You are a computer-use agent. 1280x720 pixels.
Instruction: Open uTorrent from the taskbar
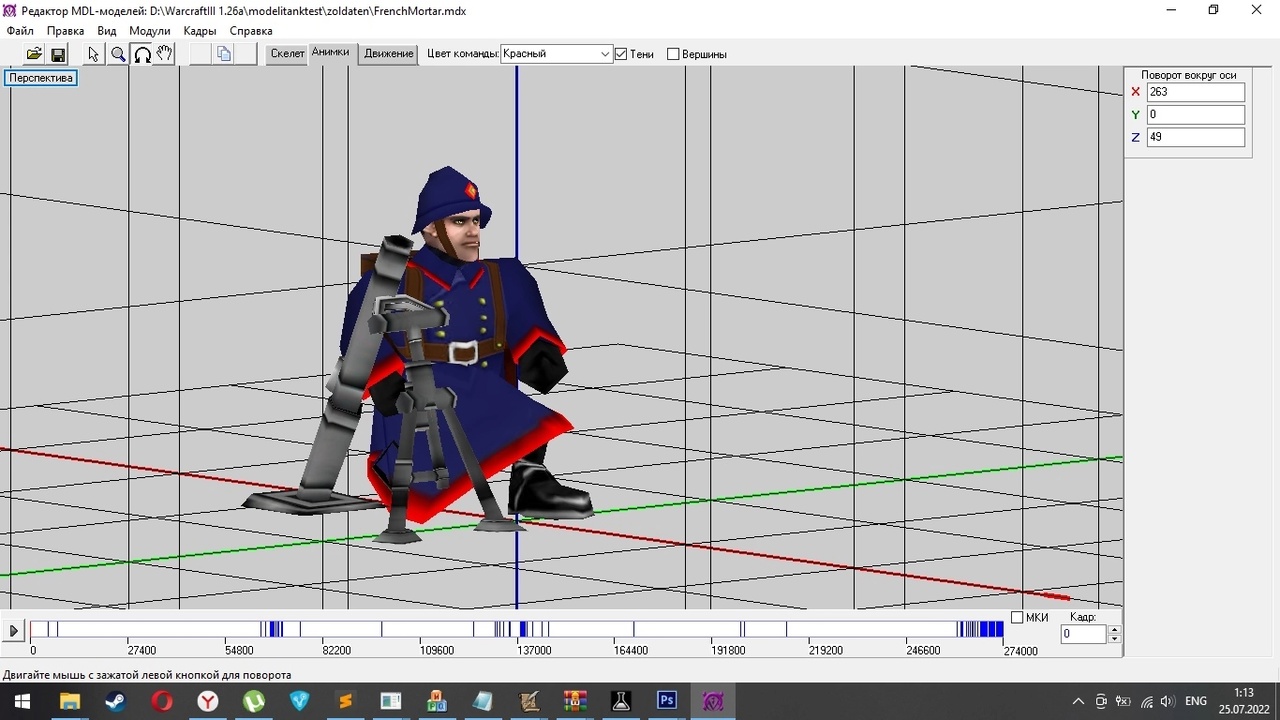(253, 701)
